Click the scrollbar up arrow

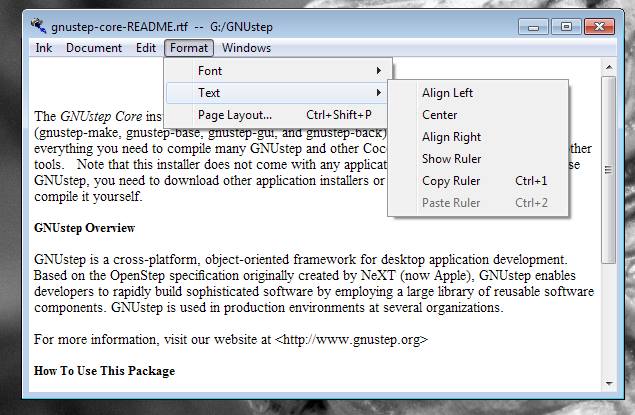[608, 68]
